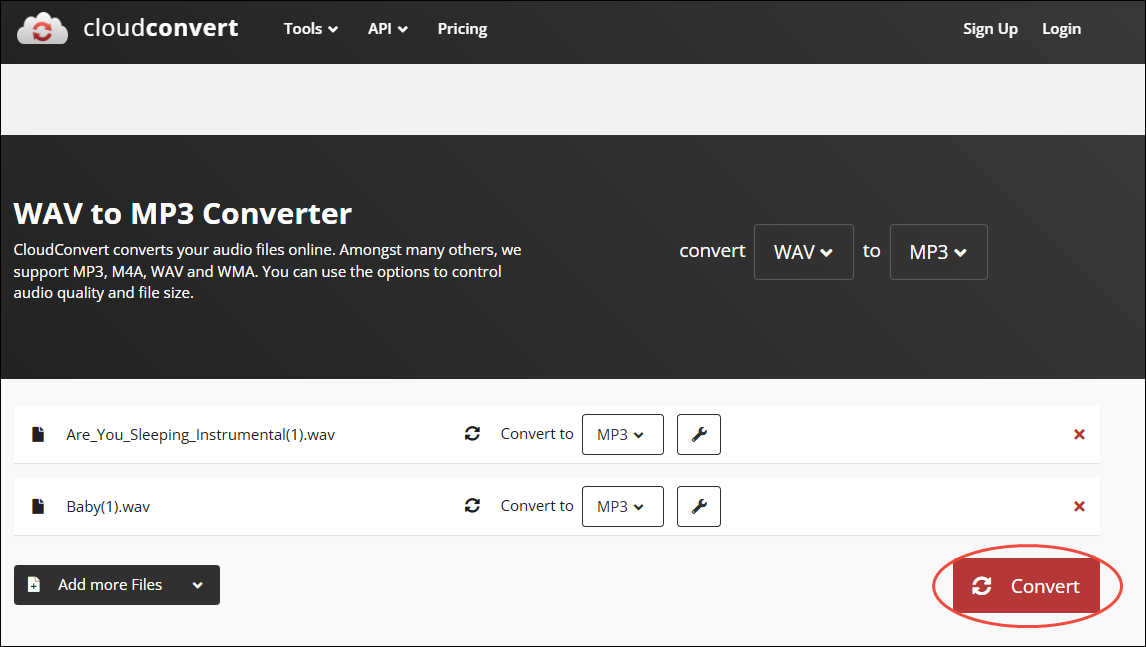
Task: Select the Are_You_Sleeping_Instrumental(1).wav file name
Action: [x=200, y=434]
